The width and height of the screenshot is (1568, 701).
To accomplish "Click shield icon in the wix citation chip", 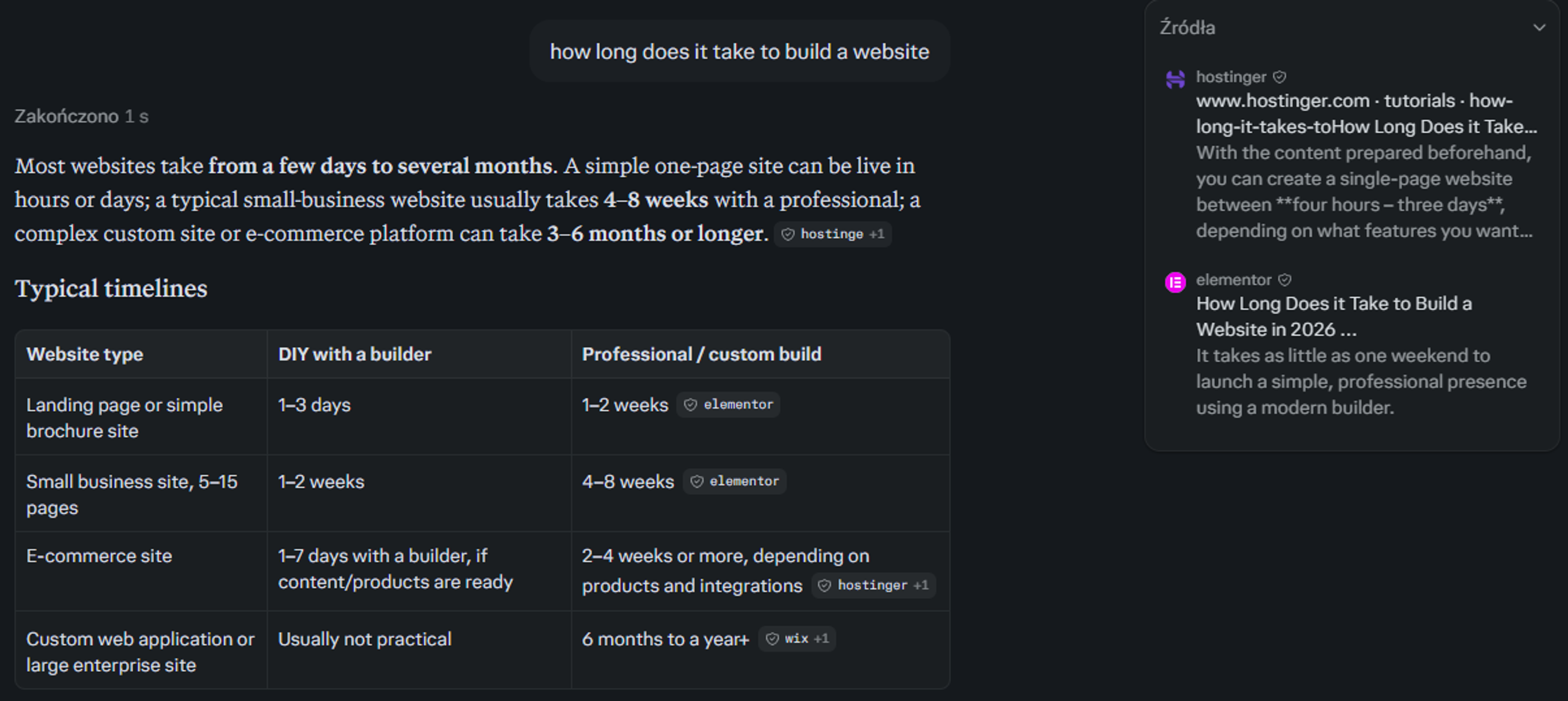I will click(772, 639).
